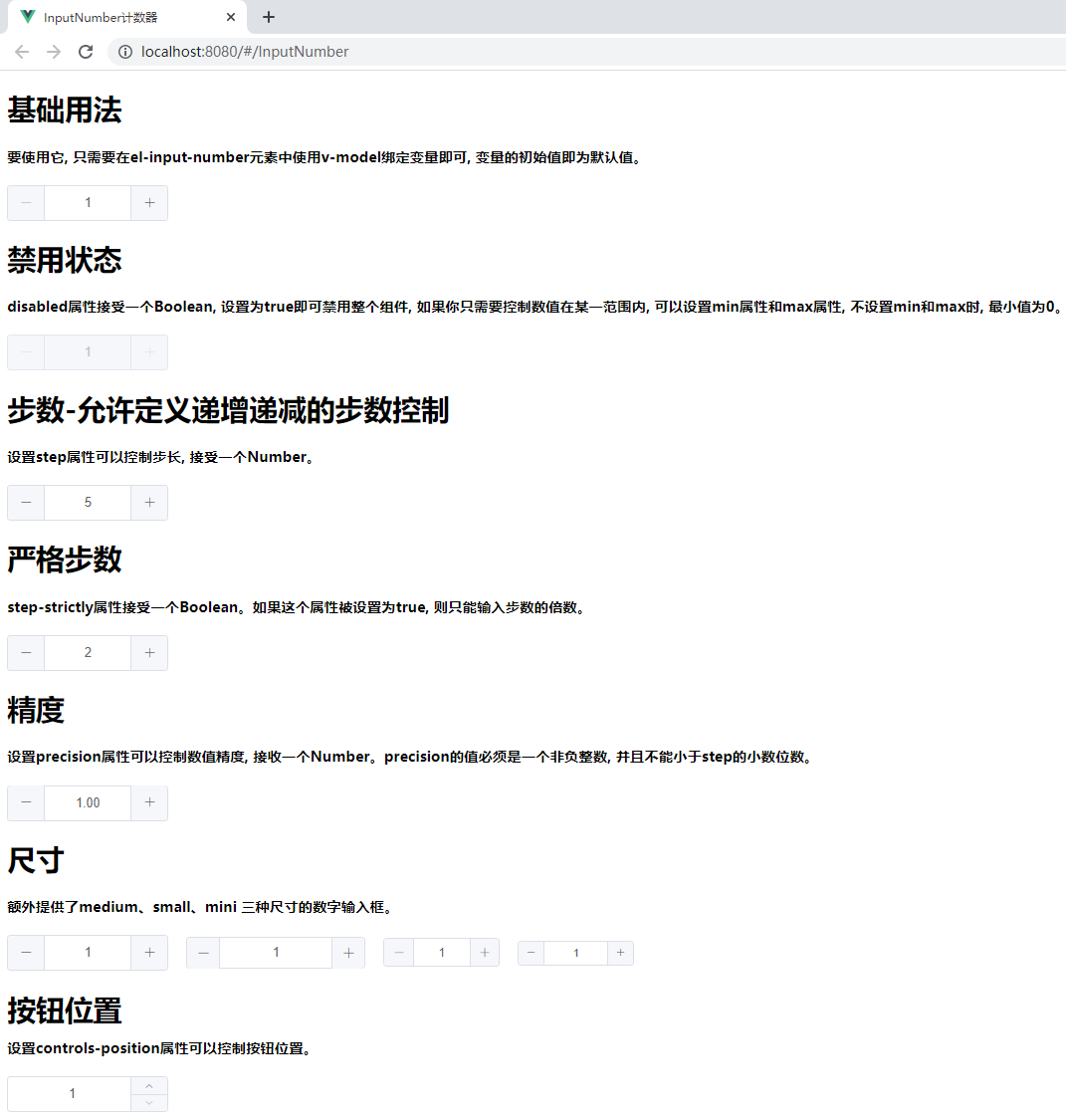Image resolution: width=1066 pixels, height=1120 pixels.
Task: Select the disabled counter's plus button
Action: coord(149,351)
